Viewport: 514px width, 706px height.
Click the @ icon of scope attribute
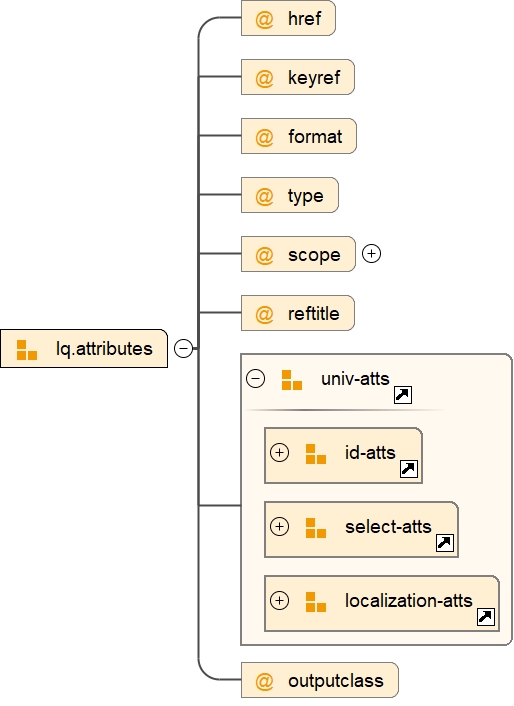[264, 255]
